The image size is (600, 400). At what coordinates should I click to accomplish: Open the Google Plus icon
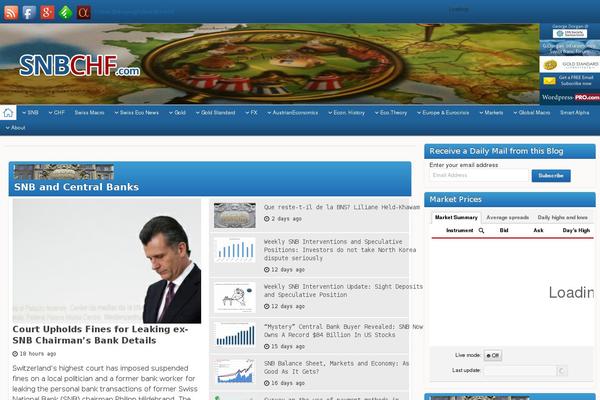pos(47,13)
